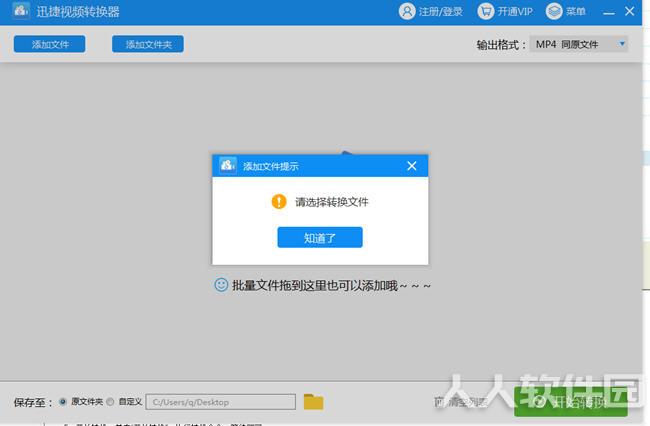Image resolution: width=650 pixels, height=426 pixels.
Task: Dismiss dialog with 知道了 button
Action: [320, 237]
